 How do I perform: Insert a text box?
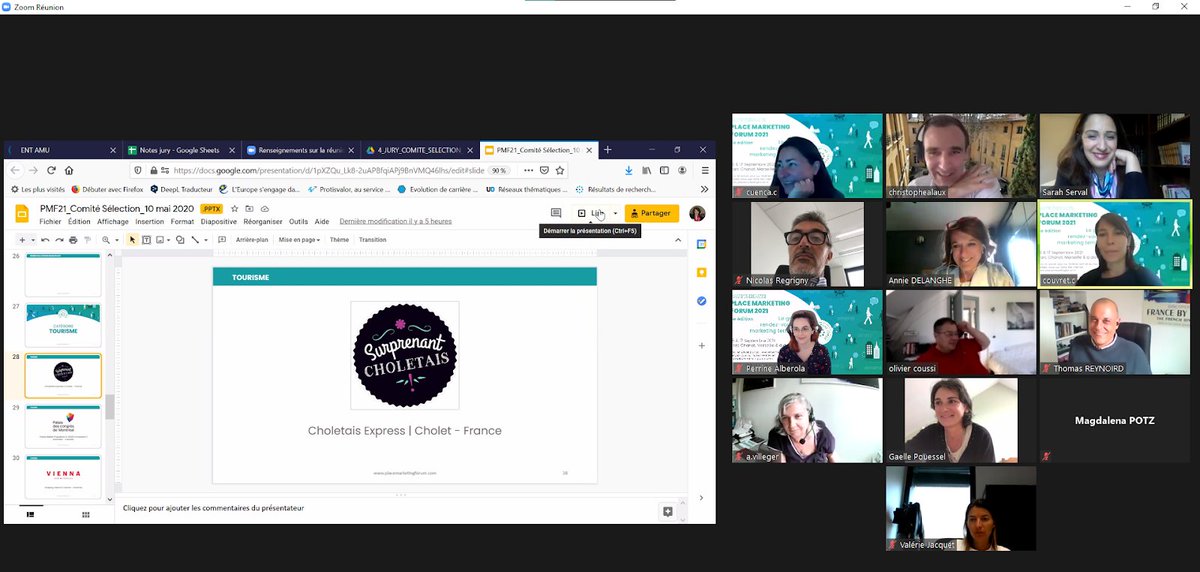pos(146,240)
